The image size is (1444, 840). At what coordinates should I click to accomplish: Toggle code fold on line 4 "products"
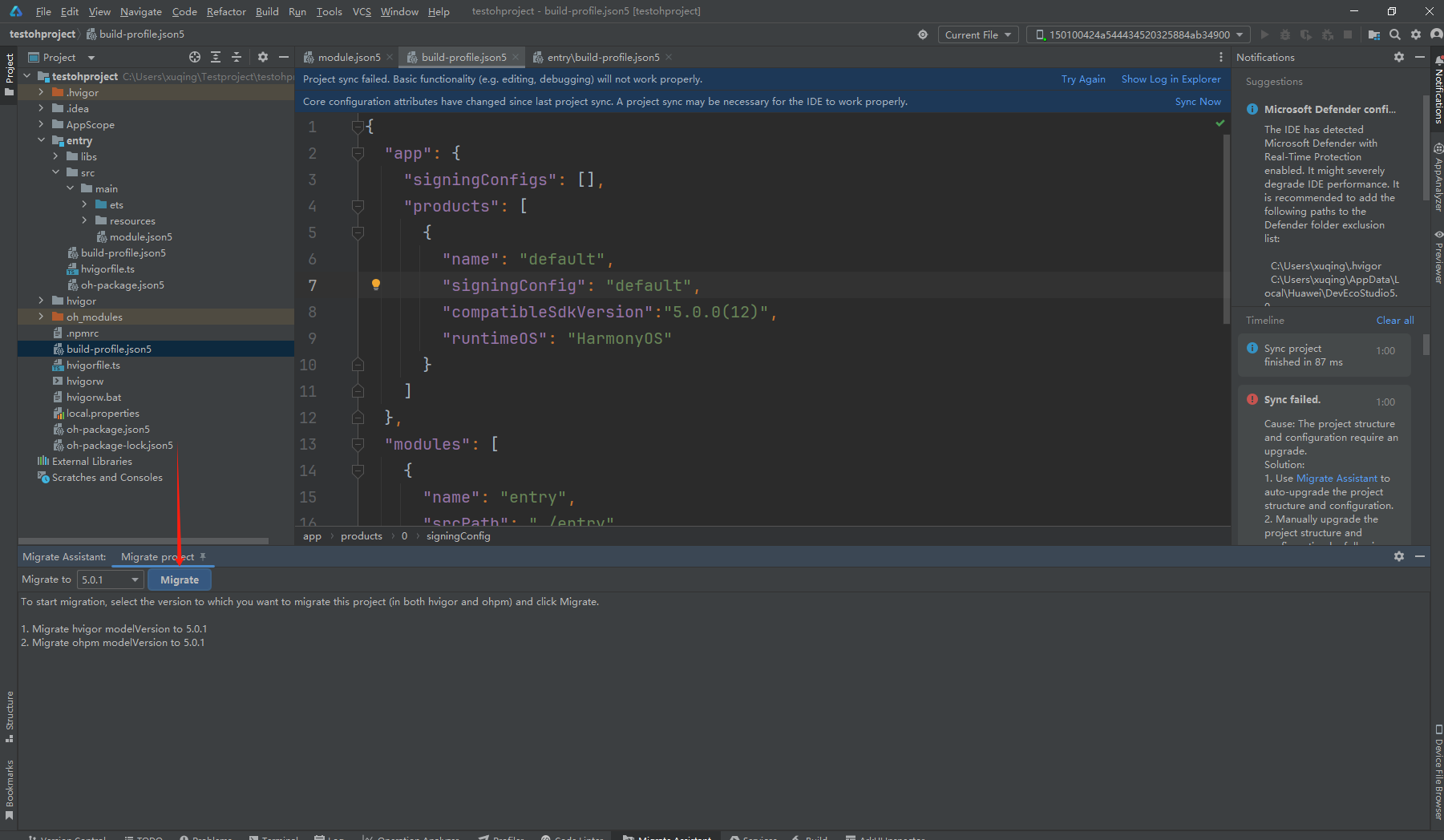pos(358,206)
